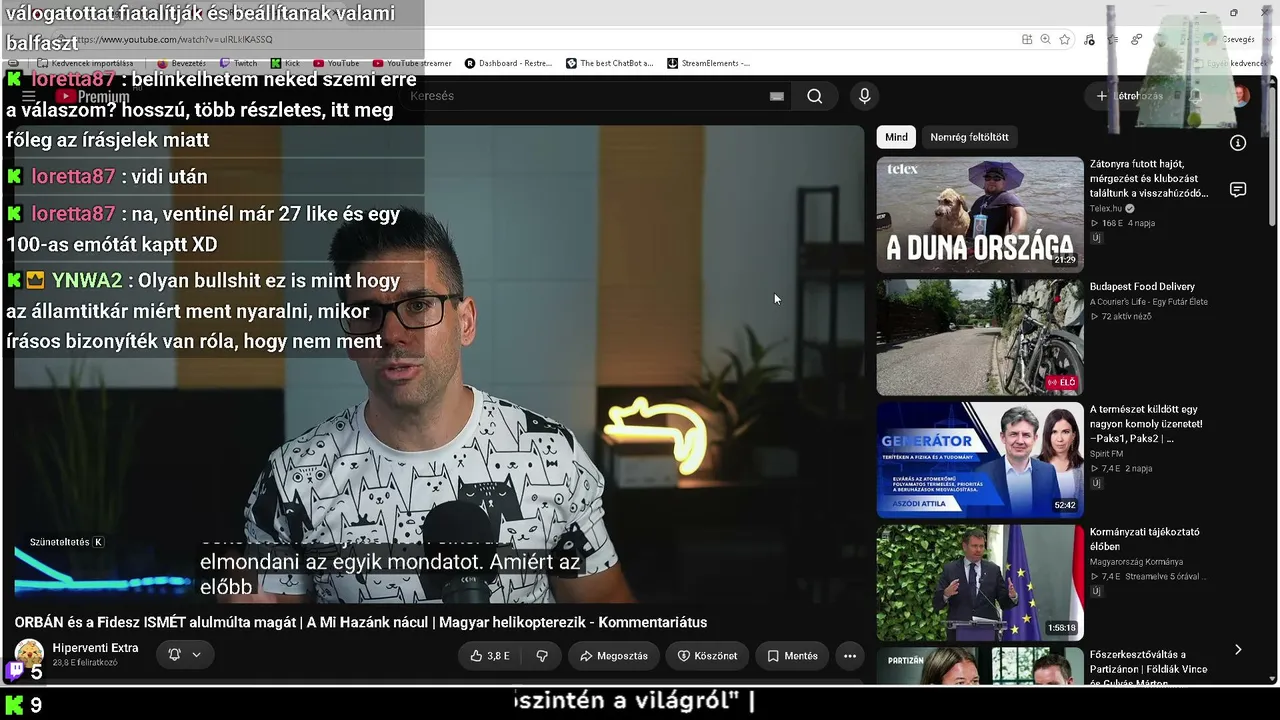The width and height of the screenshot is (1280, 720).
Task: Open the 'Dashboard - Restre...' bookmark
Action: coord(508,63)
